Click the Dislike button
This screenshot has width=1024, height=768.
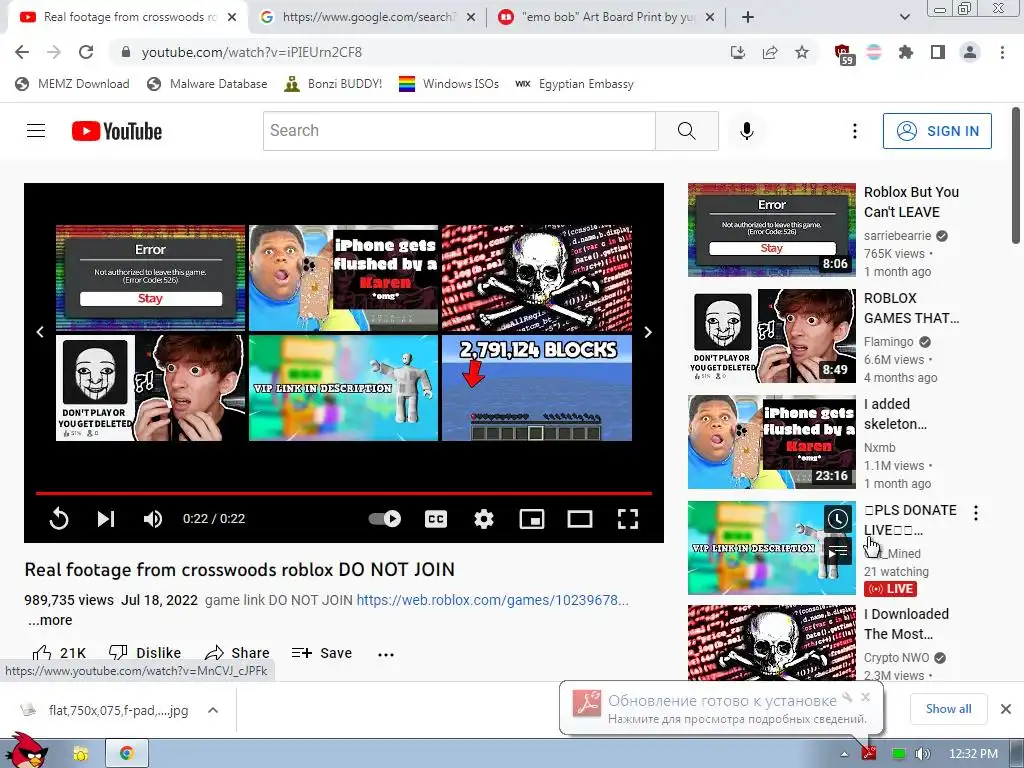145,653
